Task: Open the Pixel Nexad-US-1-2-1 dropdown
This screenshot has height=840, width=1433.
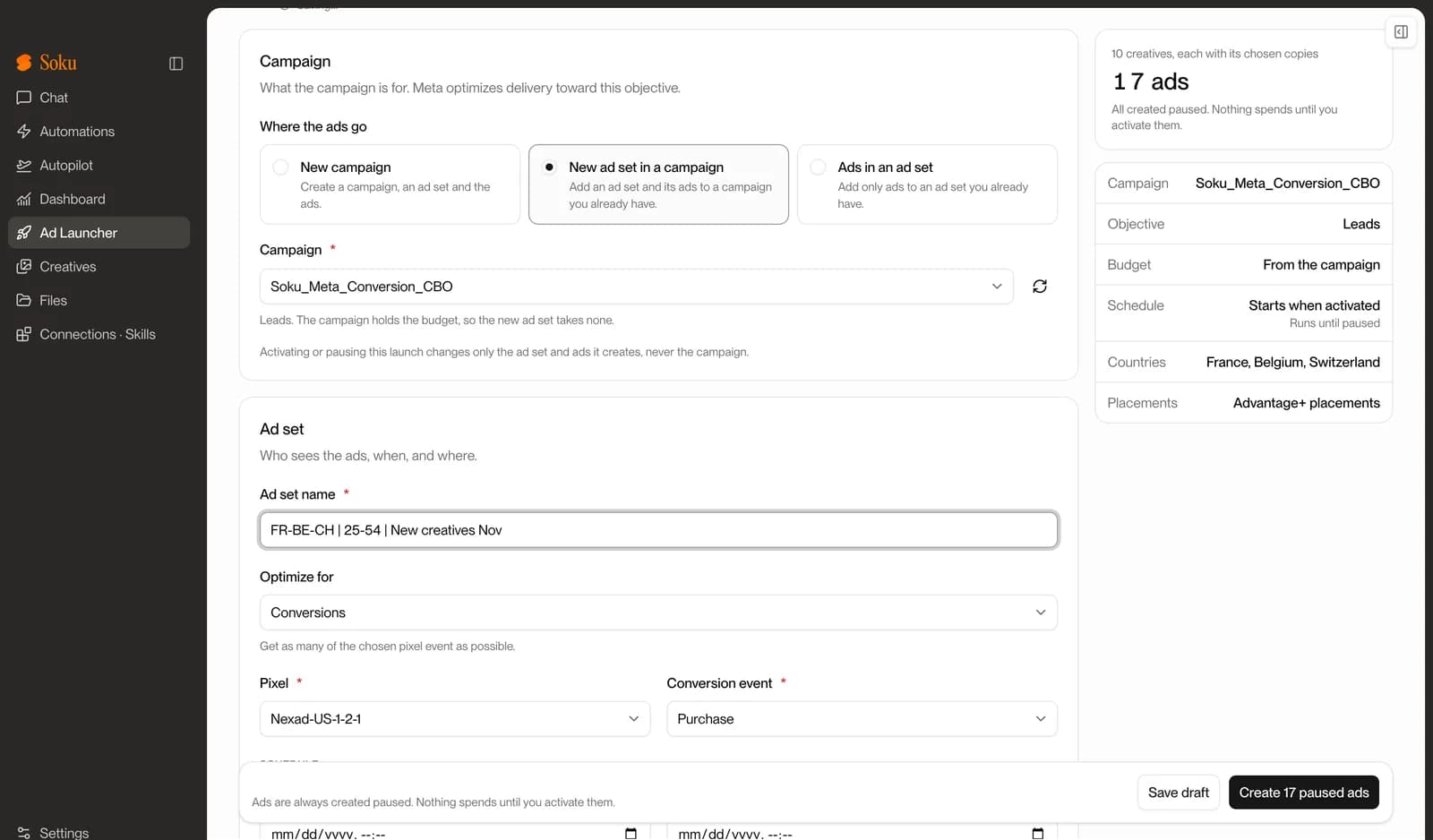Action: (455, 719)
